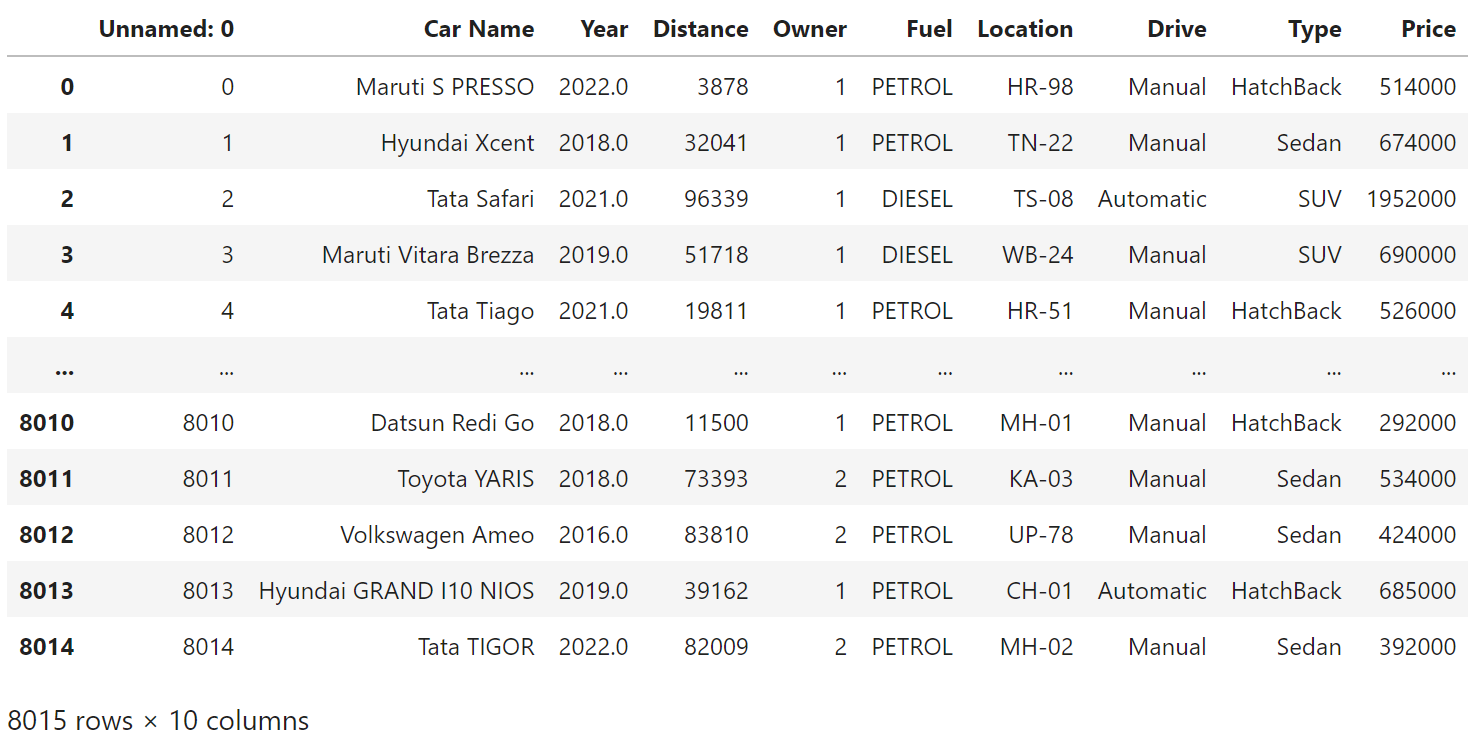Click distance value 96339
This screenshot has height=740, width=1477.
717,199
